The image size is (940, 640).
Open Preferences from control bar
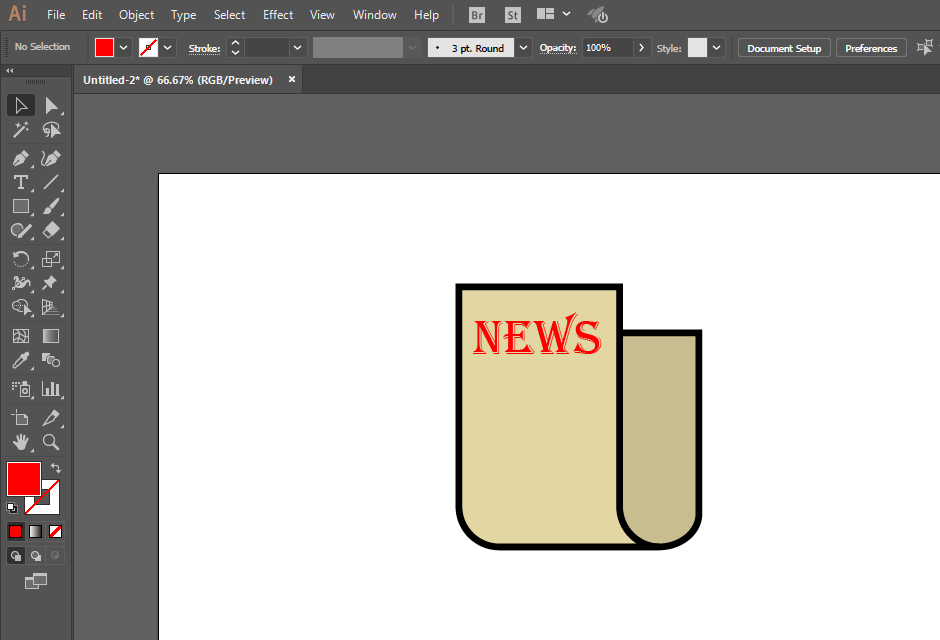click(x=871, y=48)
